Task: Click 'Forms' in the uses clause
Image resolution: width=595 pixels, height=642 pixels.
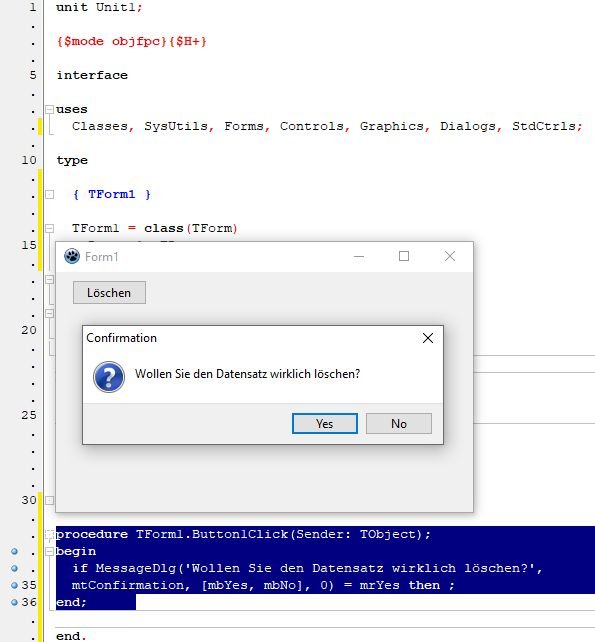Action: coord(244,126)
